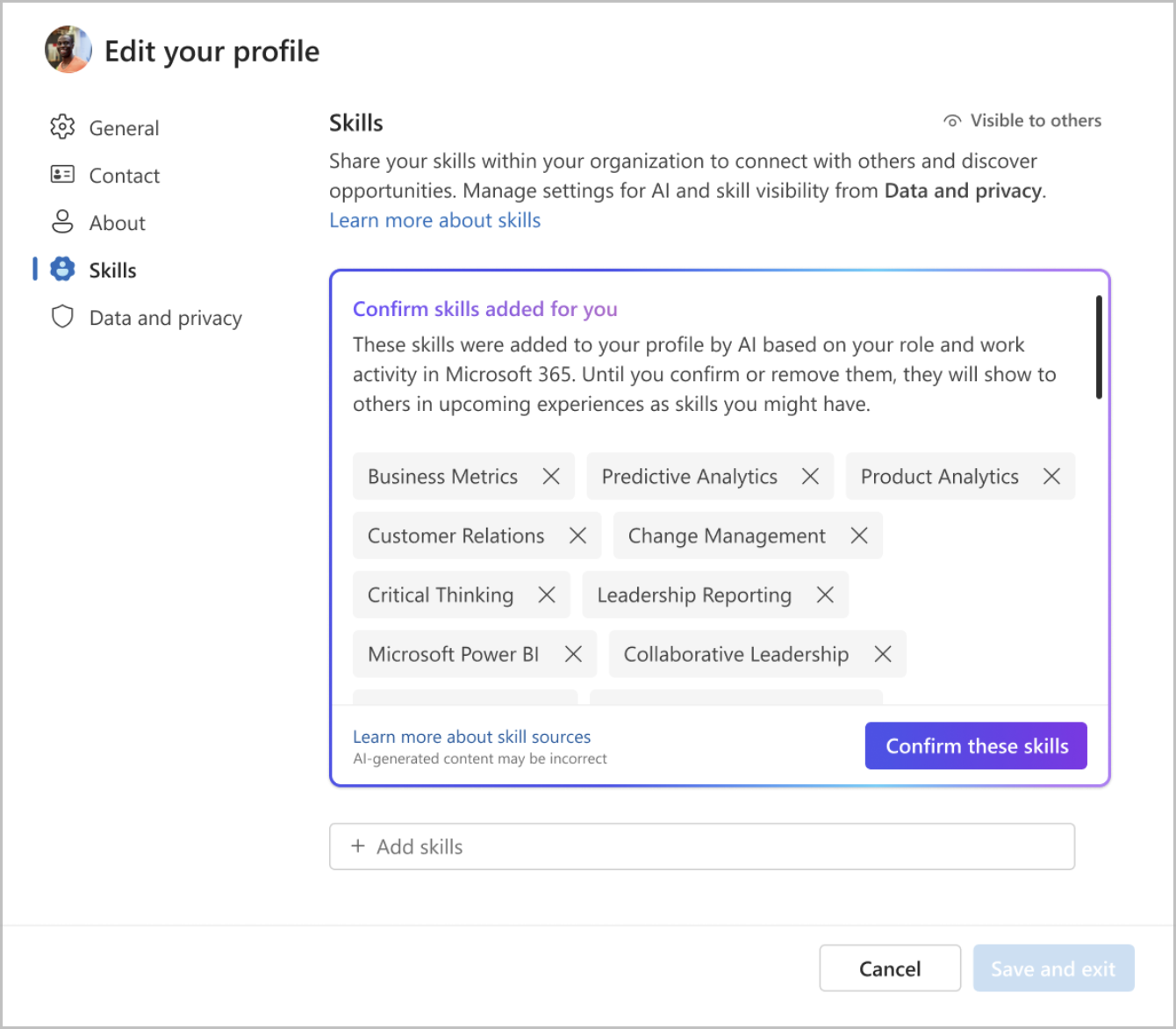Remove the Business Metrics skill
Viewport: 1176px width, 1029px height.
[x=551, y=476]
